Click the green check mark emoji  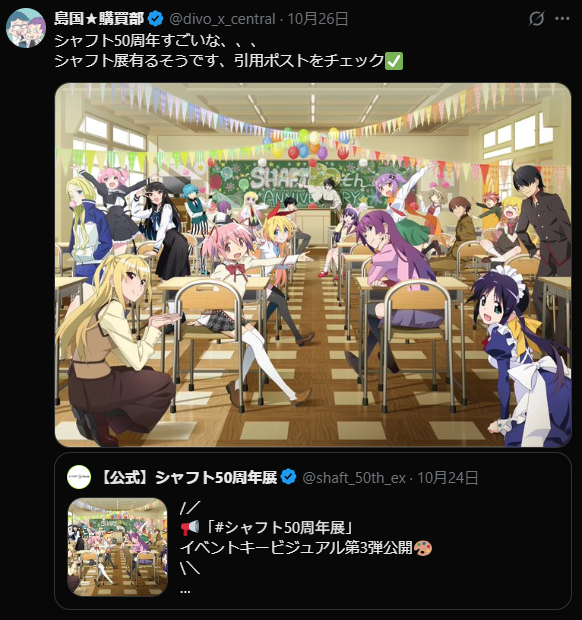click(x=394, y=61)
